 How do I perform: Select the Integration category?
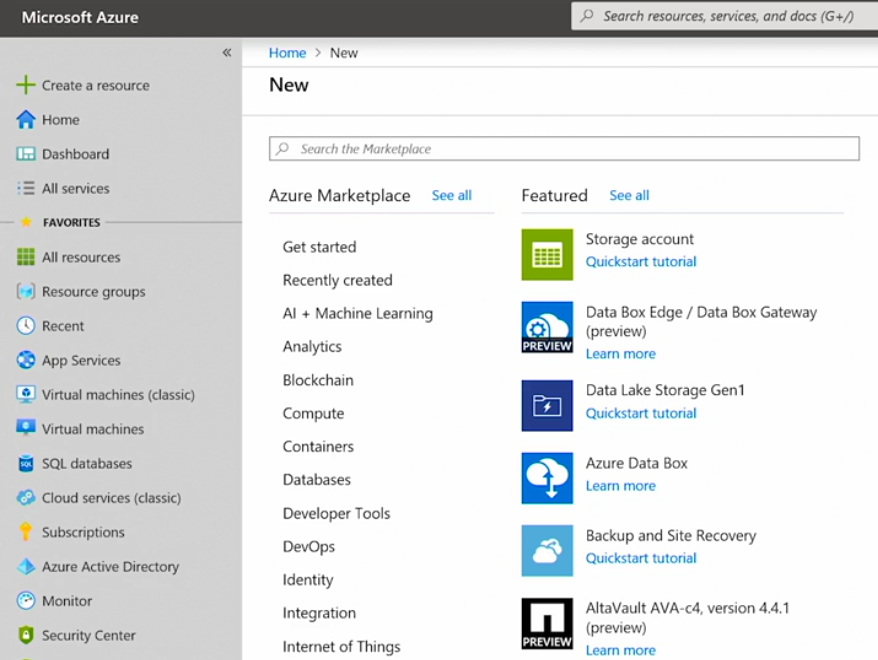coord(319,613)
